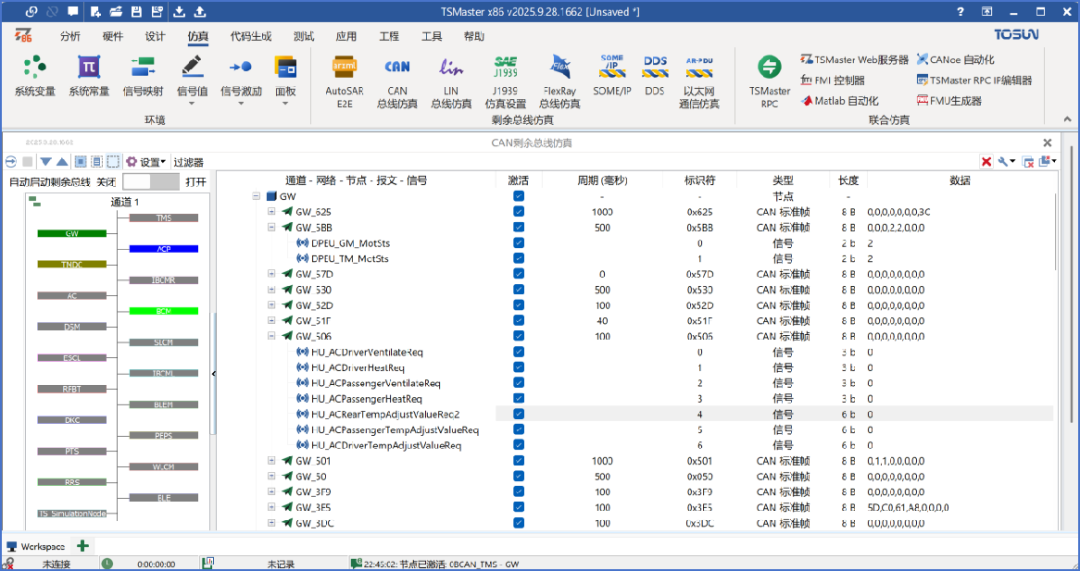Switch to the 设计 ribbon tab
1080x571 pixels.
point(155,37)
